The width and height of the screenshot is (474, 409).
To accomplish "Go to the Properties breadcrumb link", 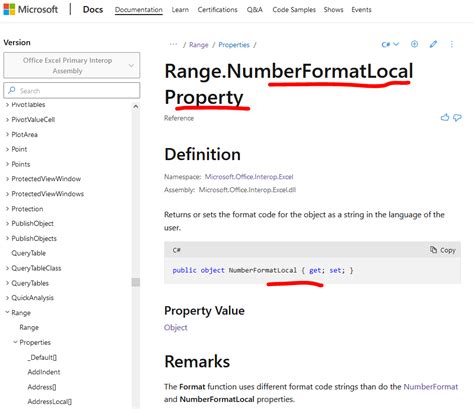I will coord(234,45).
